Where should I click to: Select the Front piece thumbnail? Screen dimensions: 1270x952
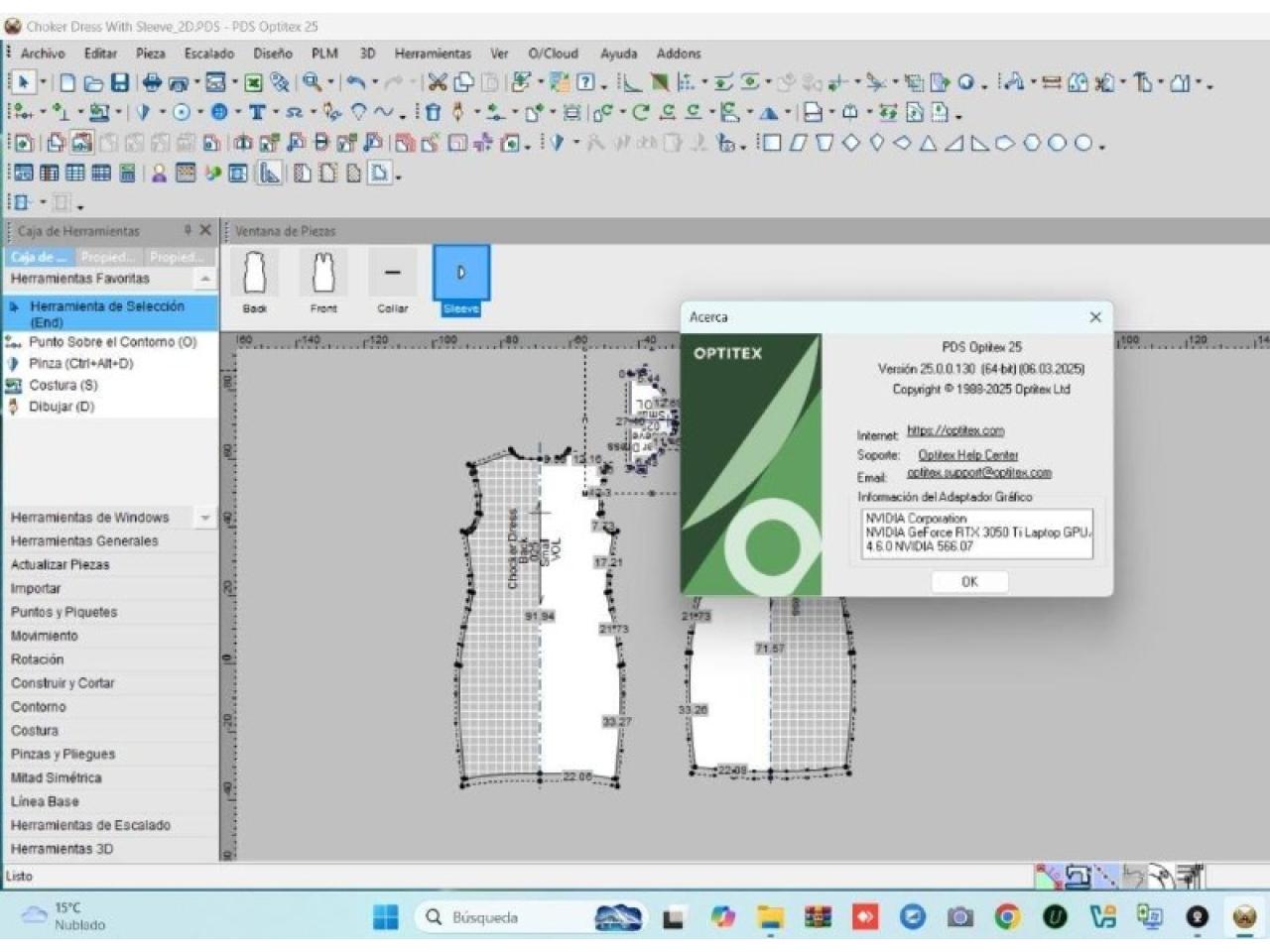click(323, 273)
